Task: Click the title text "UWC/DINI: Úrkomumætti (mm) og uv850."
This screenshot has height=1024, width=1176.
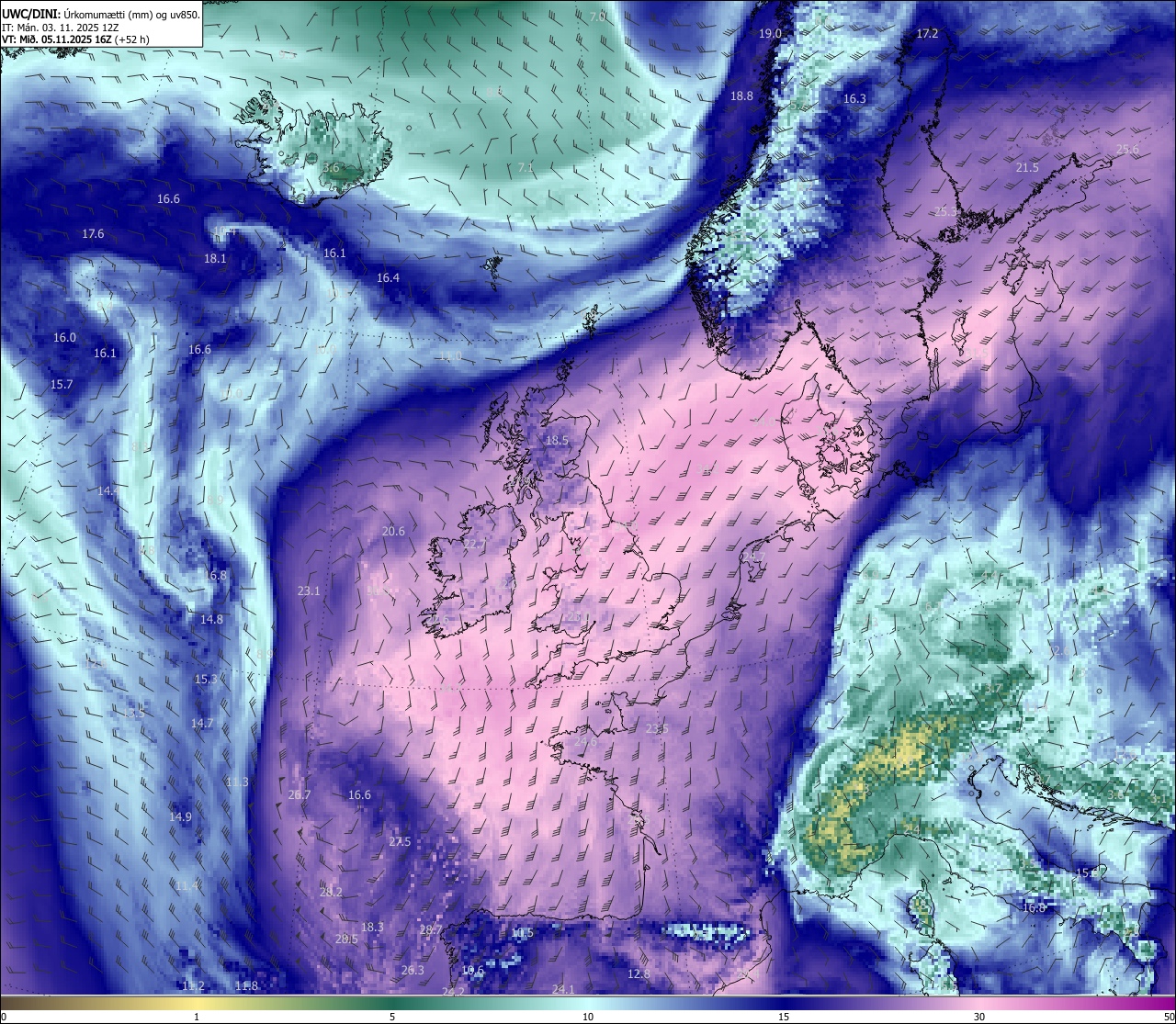Action: [x=100, y=14]
